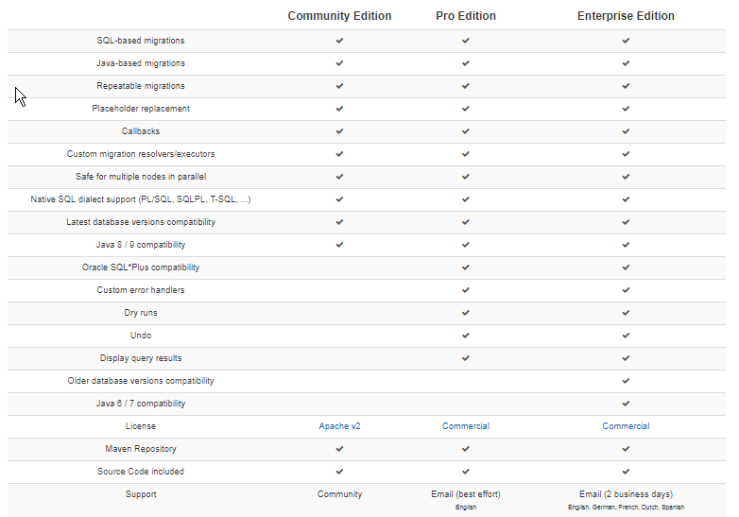739x517 pixels.
Task: Select the Placeholder replacement row label
Action: click(140, 109)
